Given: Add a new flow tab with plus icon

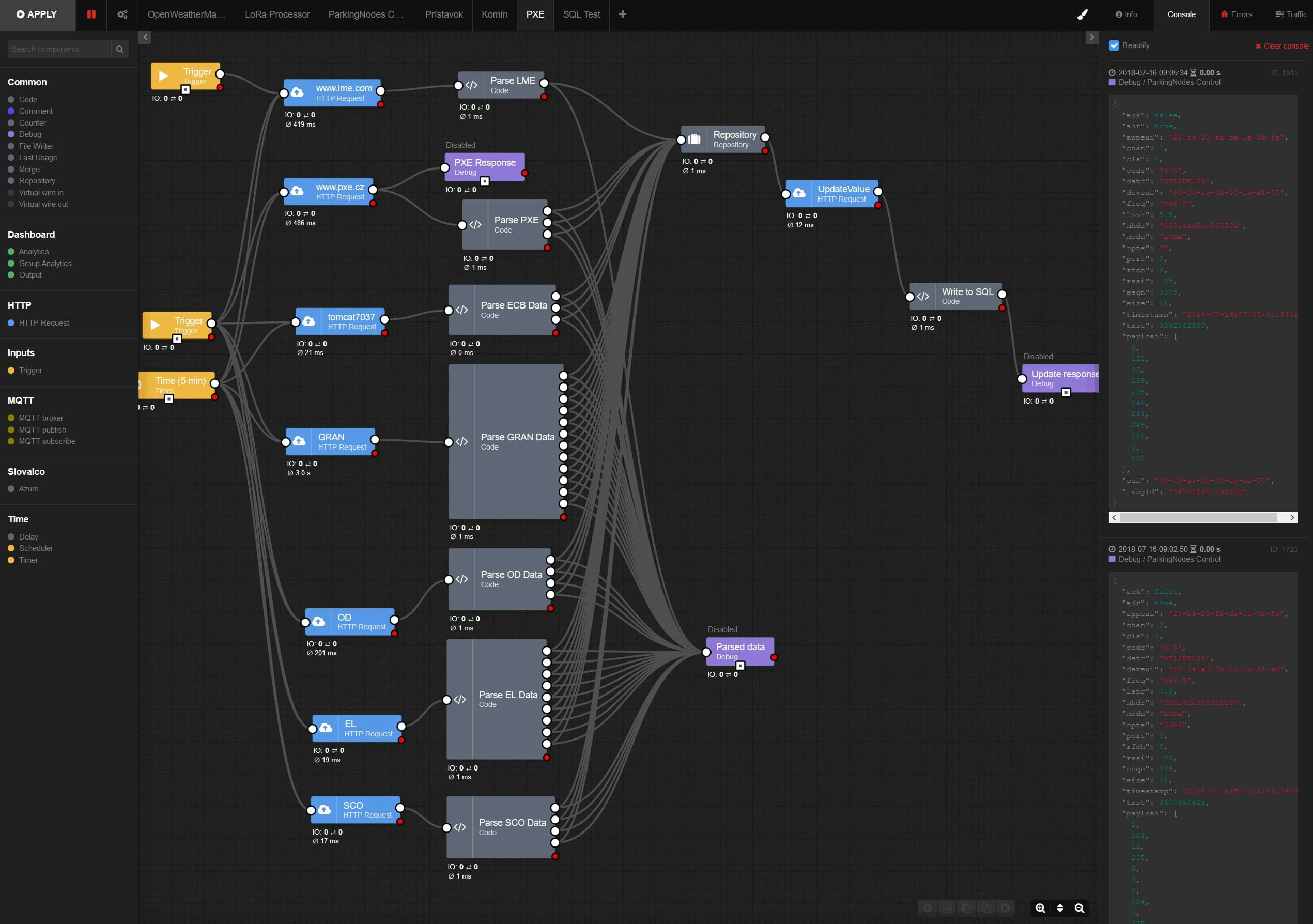Looking at the screenshot, I should pos(622,14).
